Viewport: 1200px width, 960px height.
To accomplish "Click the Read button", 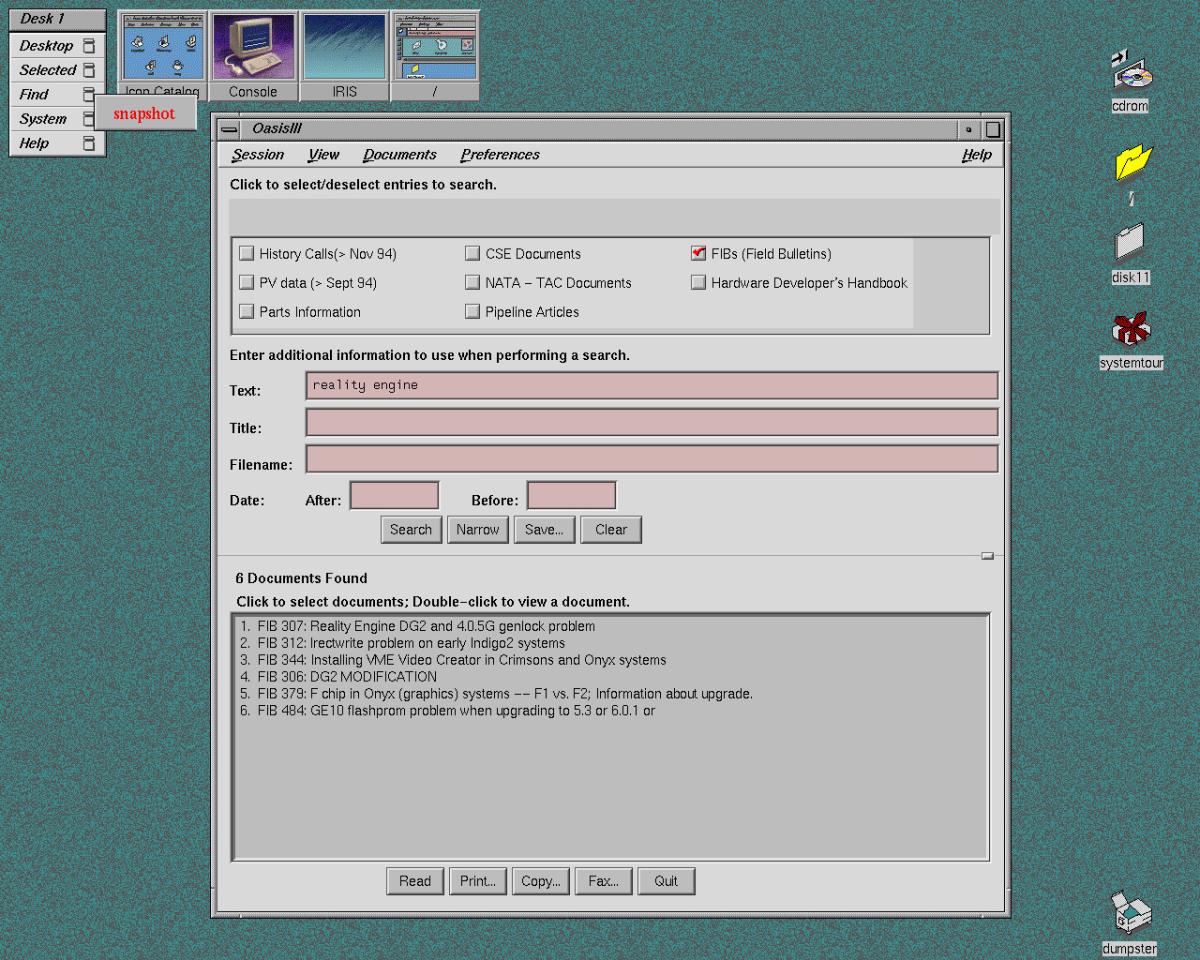I will [x=415, y=881].
